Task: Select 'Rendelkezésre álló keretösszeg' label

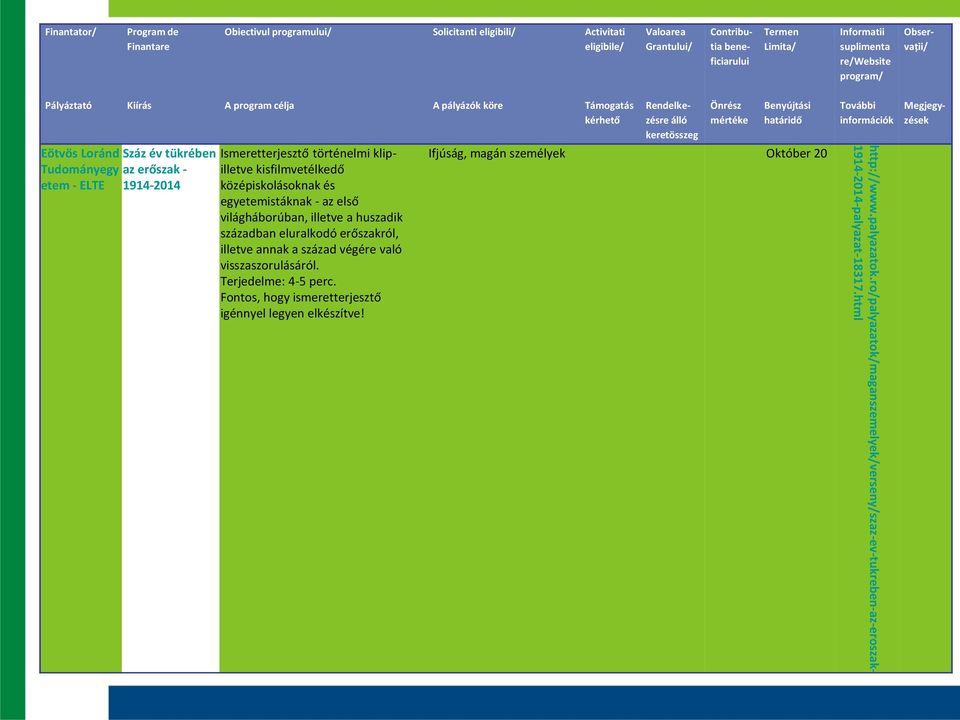Action: point(672,120)
